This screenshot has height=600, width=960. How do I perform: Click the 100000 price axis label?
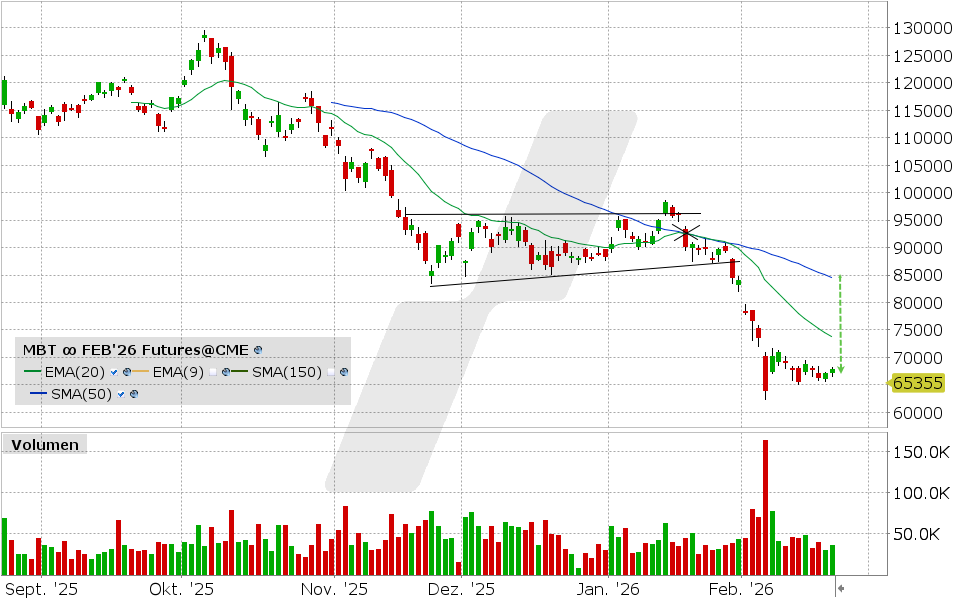pos(921,193)
